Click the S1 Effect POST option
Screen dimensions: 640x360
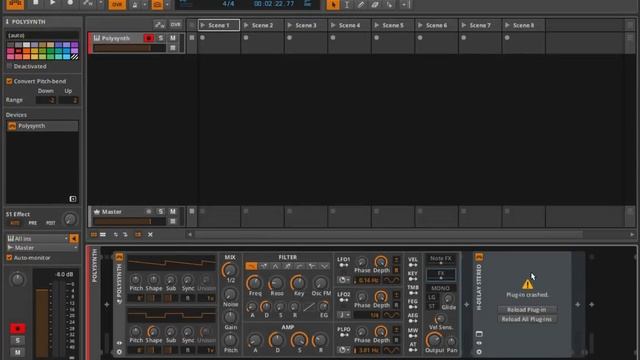coord(51,223)
